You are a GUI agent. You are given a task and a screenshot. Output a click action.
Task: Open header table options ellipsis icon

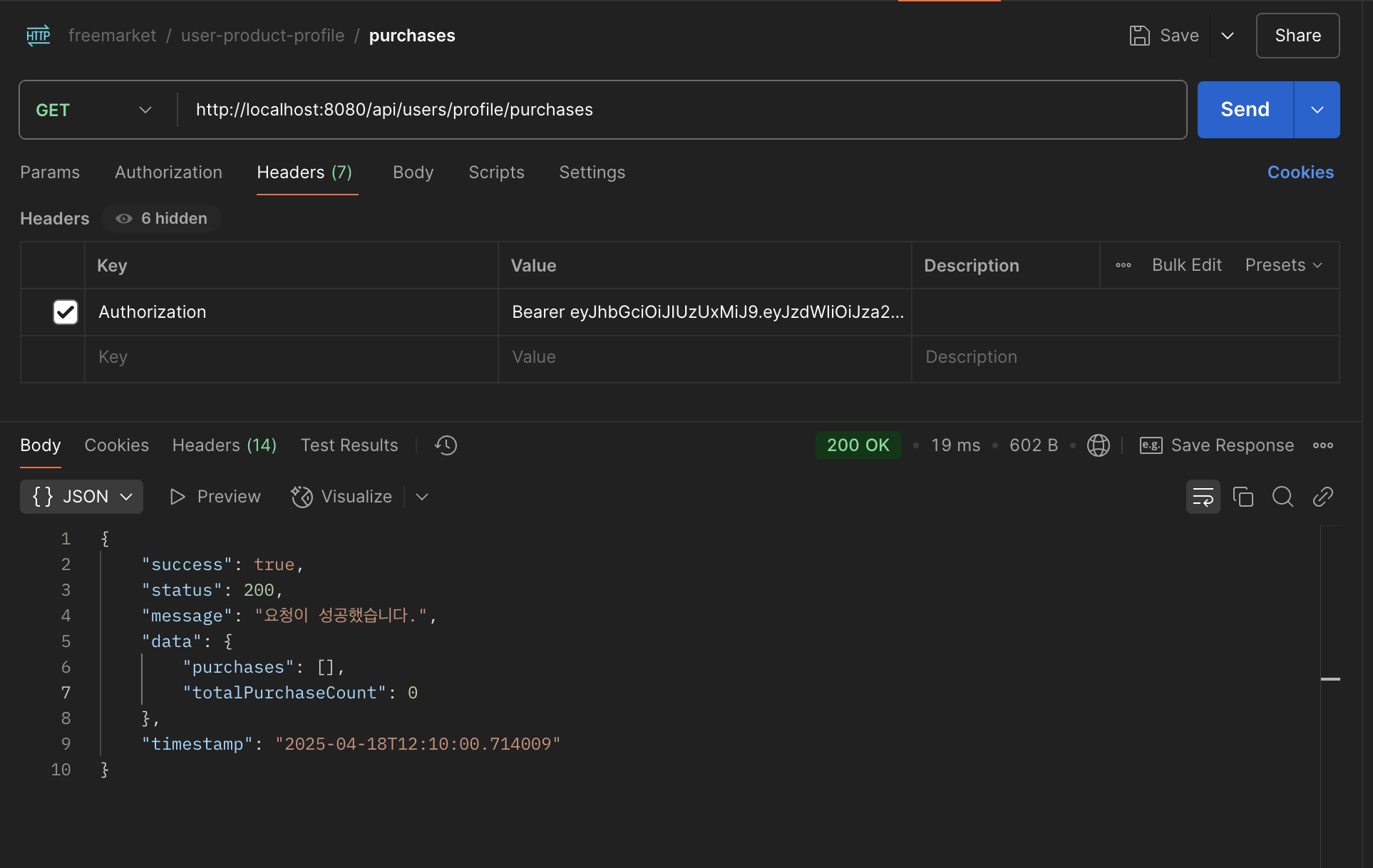pos(1123,265)
